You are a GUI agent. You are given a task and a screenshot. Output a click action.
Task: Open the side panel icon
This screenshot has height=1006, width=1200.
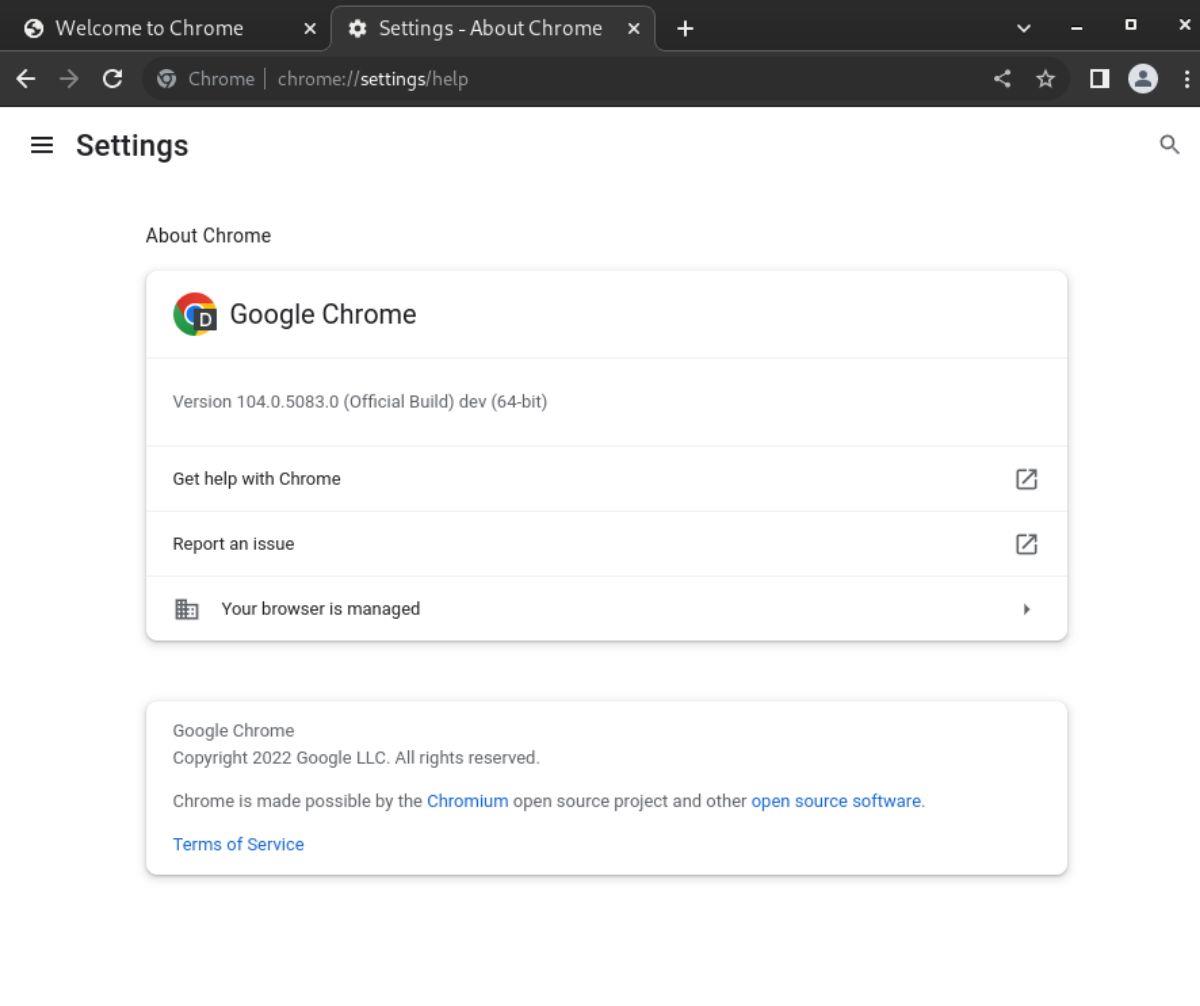[x=1097, y=78]
